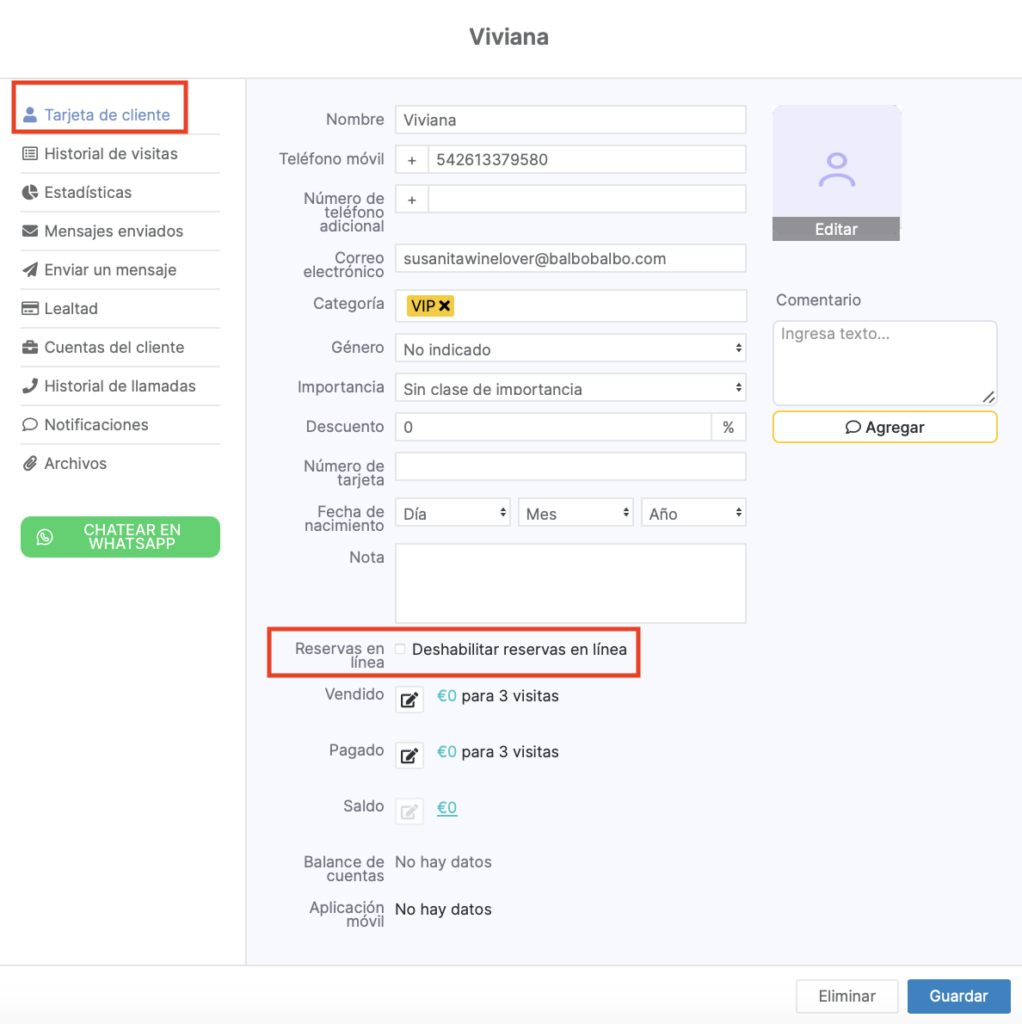
Task: Click into the Comentario text area
Action: (x=884, y=362)
